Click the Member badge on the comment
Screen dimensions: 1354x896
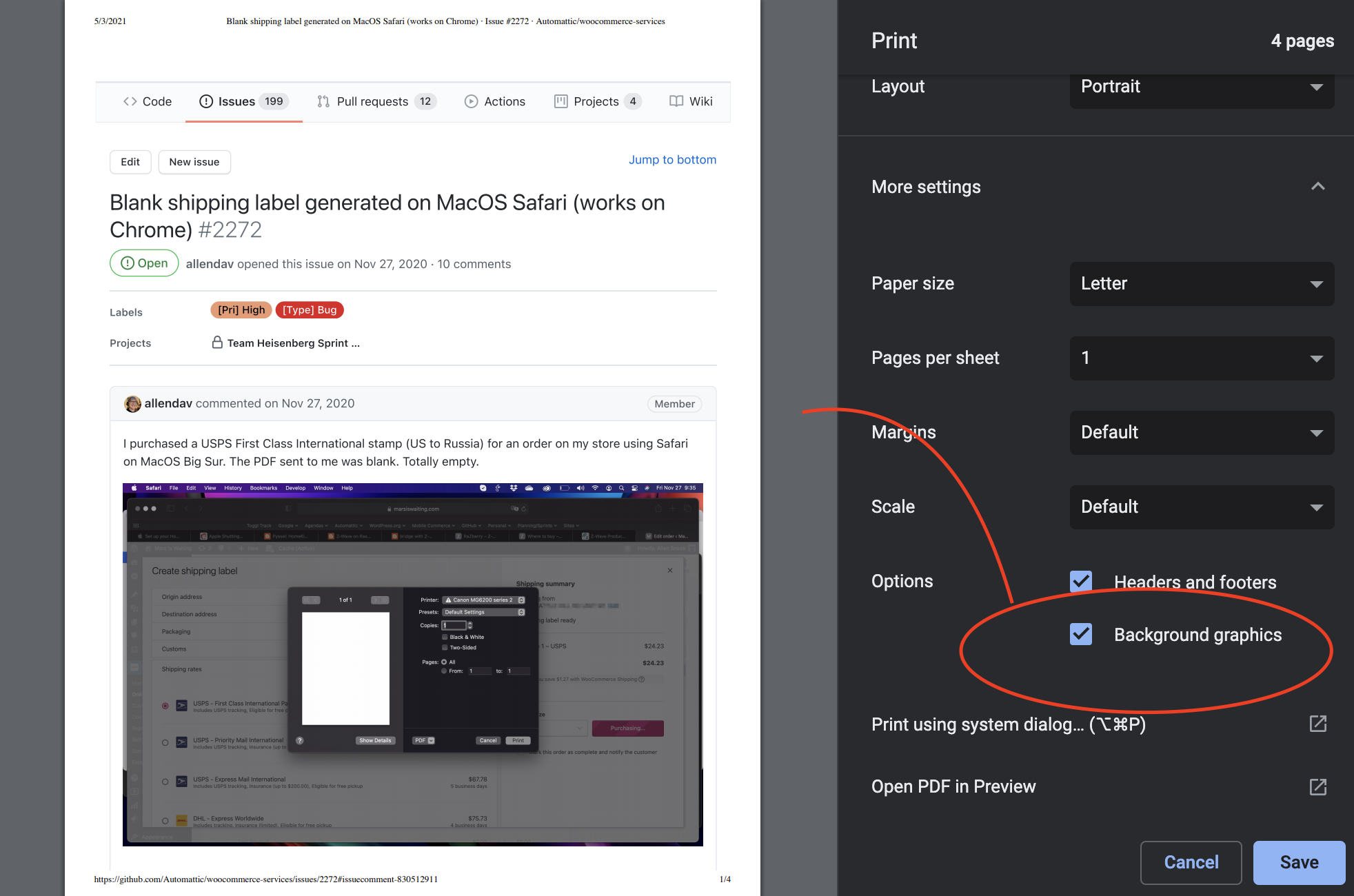point(674,404)
